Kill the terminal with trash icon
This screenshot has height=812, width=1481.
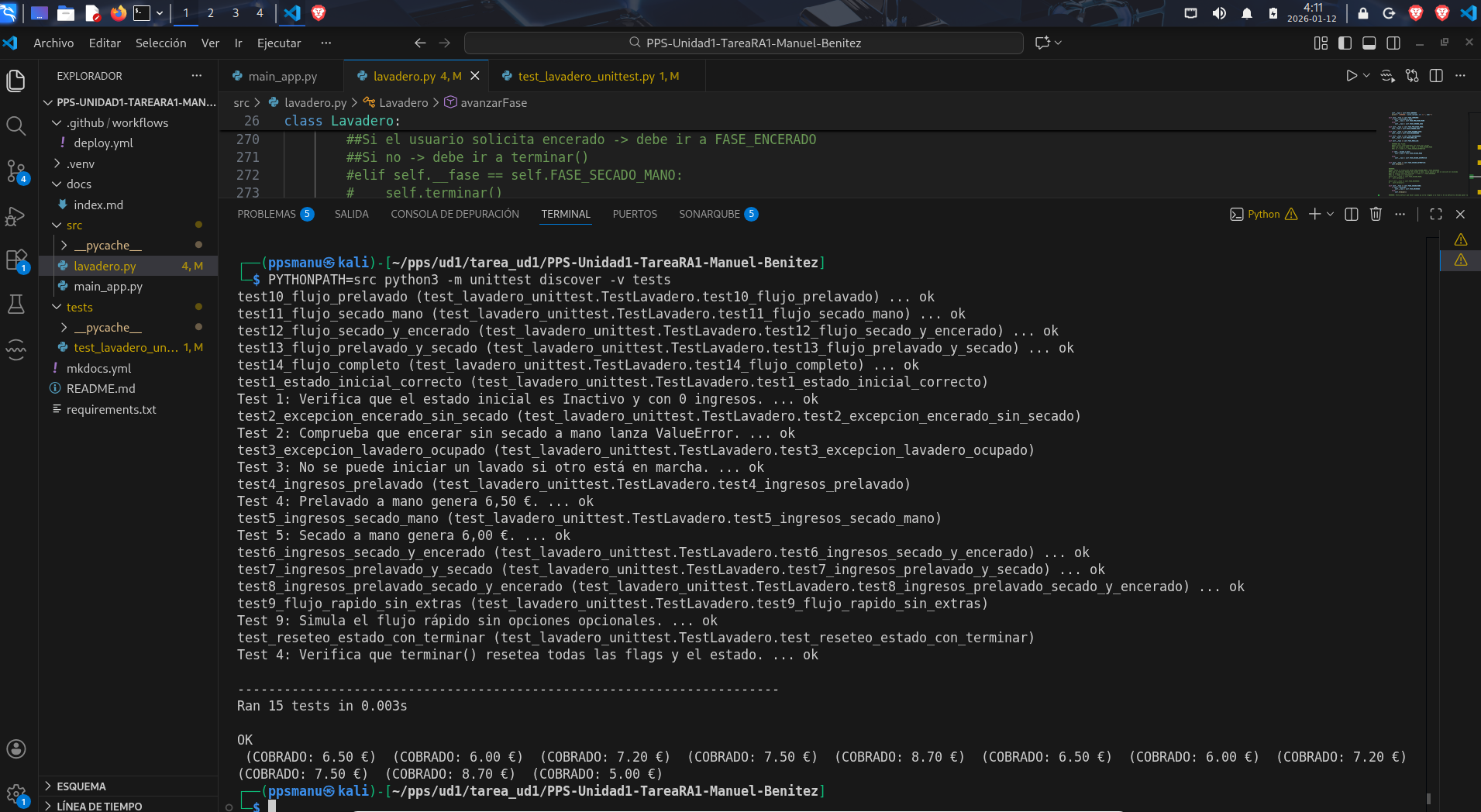(1376, 214)
